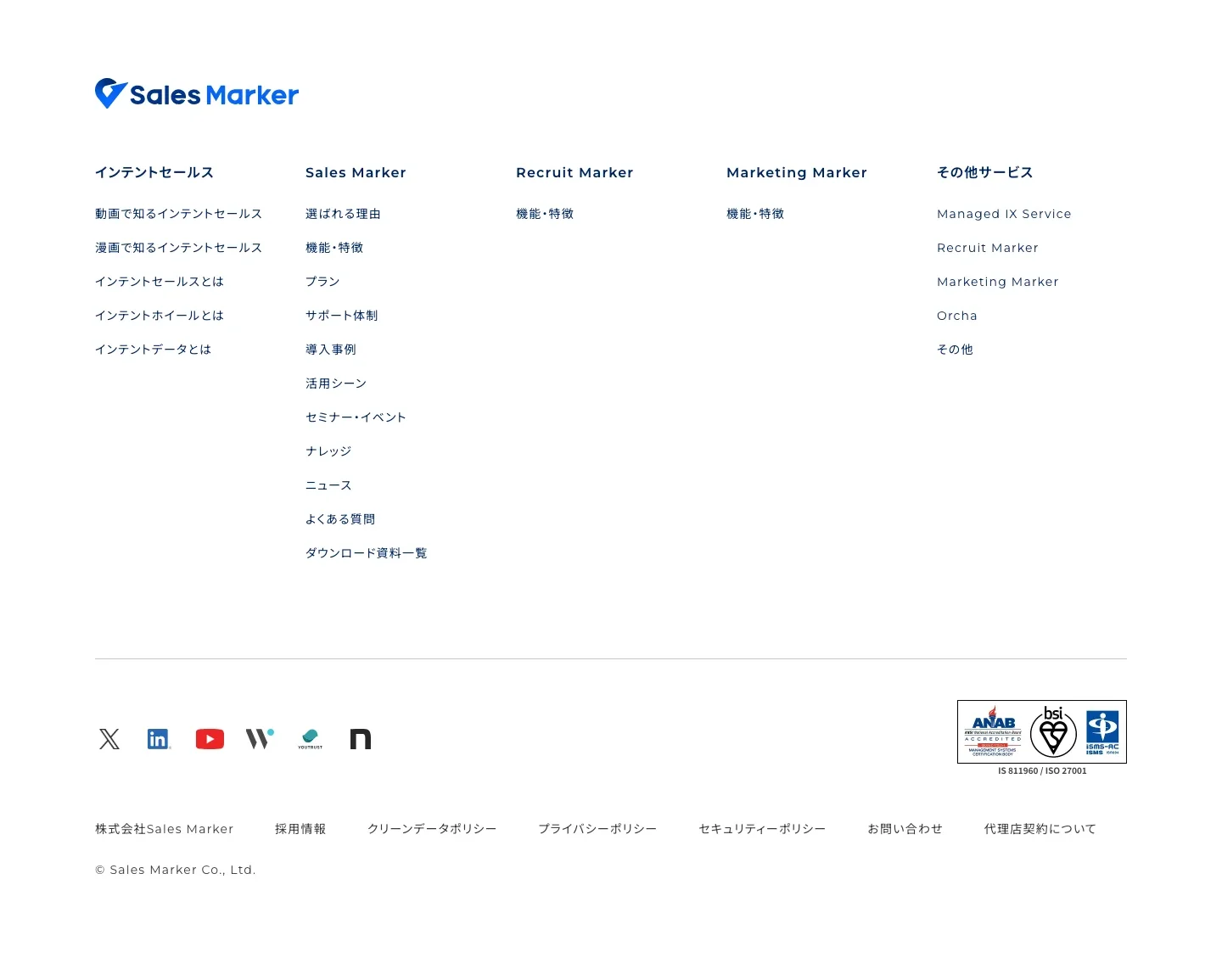Open the Orcha link
The height and width of the screenshot is (980, 1222).
957,316
